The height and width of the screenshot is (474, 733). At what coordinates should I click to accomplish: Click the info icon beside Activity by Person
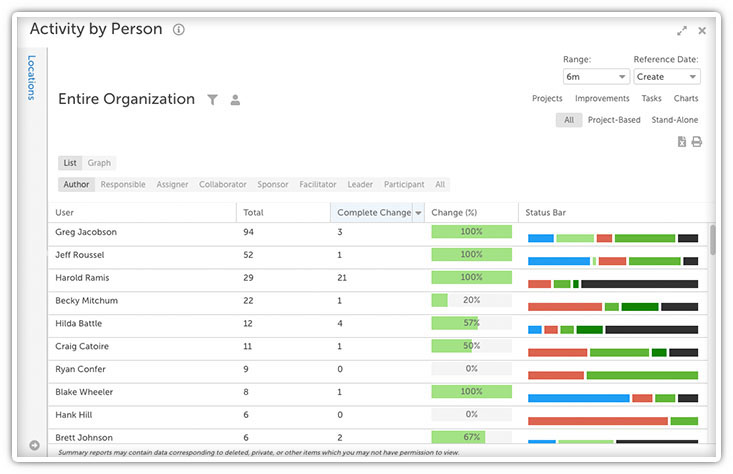pos(179,30)
